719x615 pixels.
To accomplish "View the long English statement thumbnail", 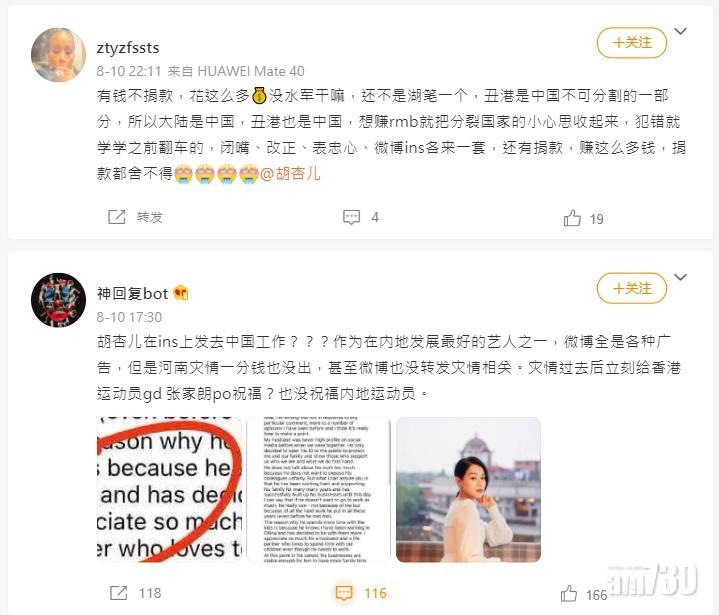I will [318, 490].
